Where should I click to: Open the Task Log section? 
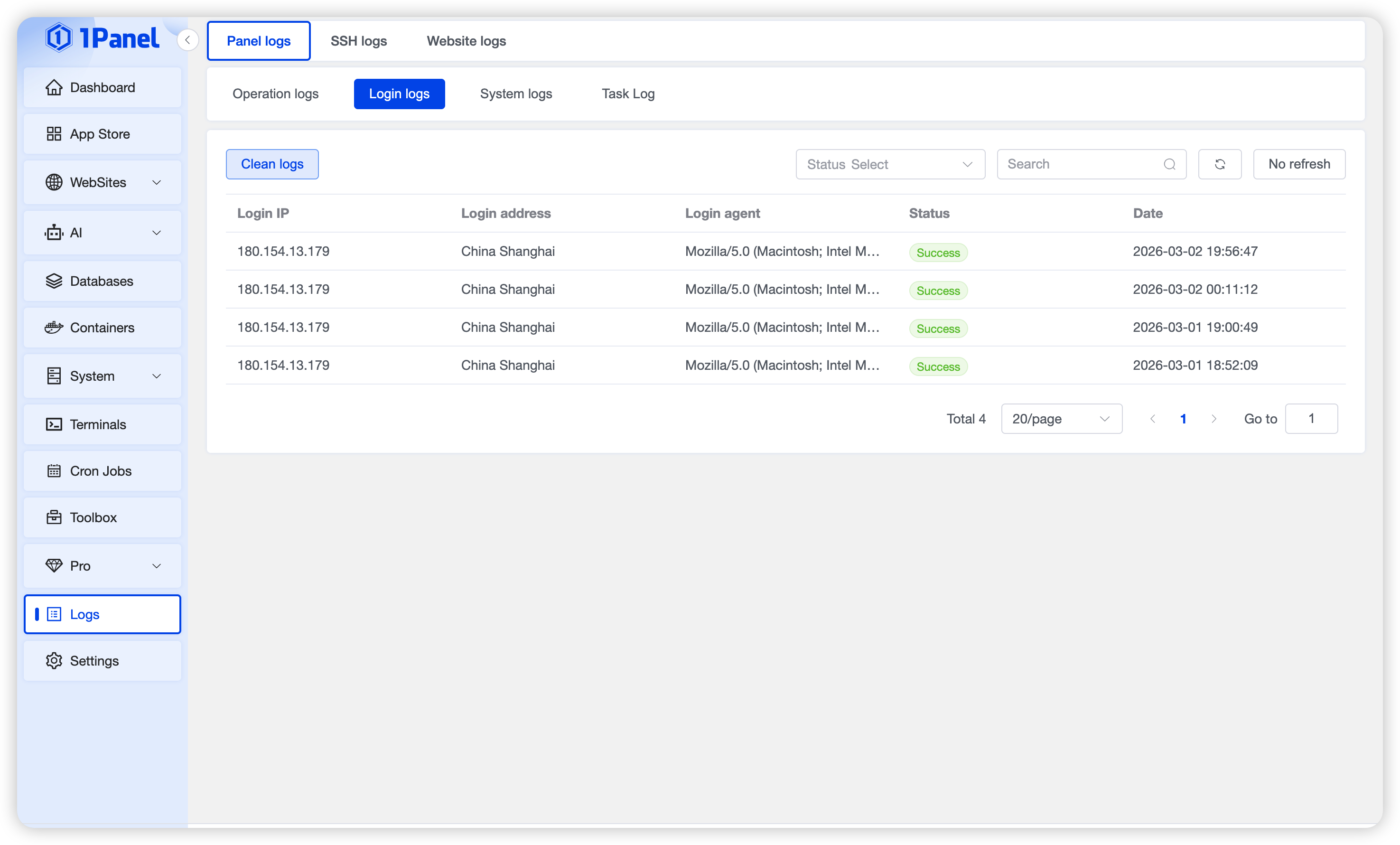coord(628,94)
